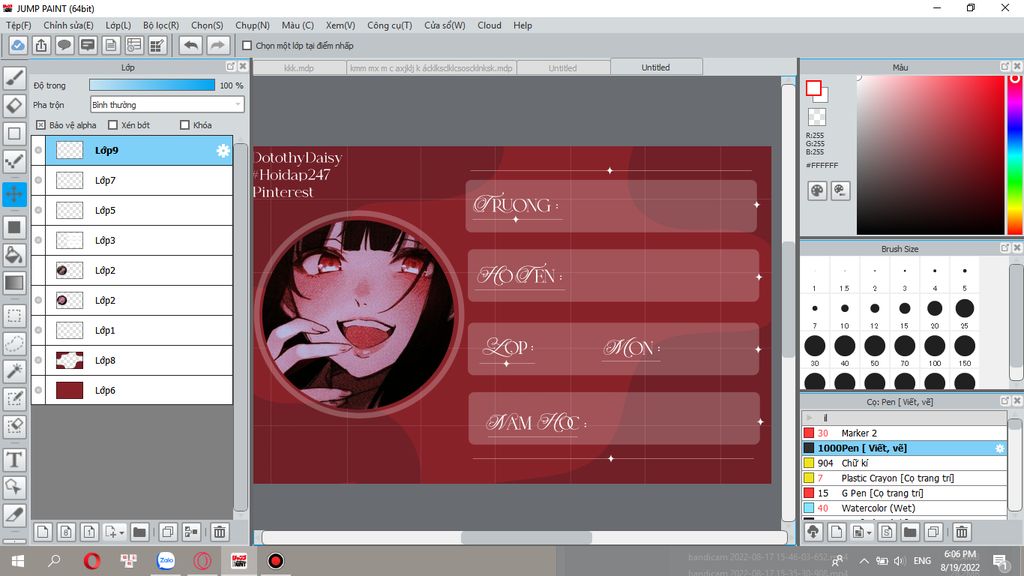Pick a hue on rainbow strip
Viewport: 1024px width, 576px height.
coord(1015,155)
